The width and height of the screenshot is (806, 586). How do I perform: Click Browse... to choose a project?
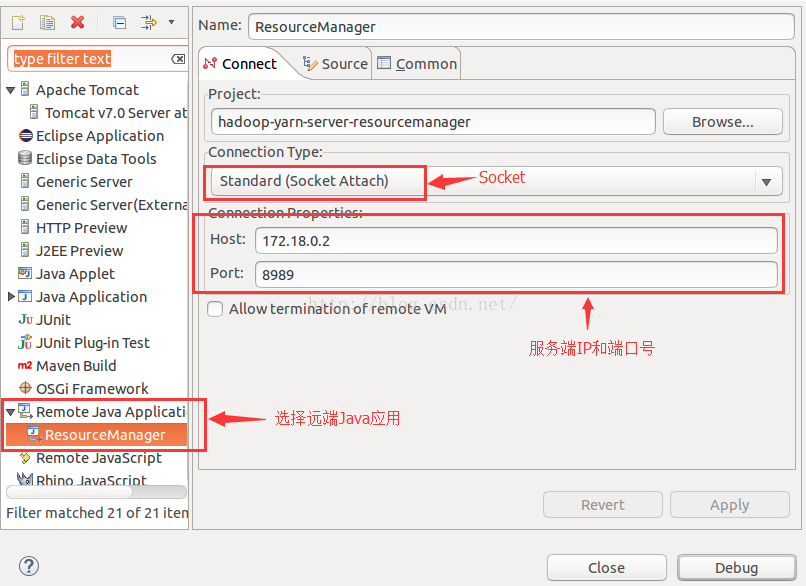point(723,122)
